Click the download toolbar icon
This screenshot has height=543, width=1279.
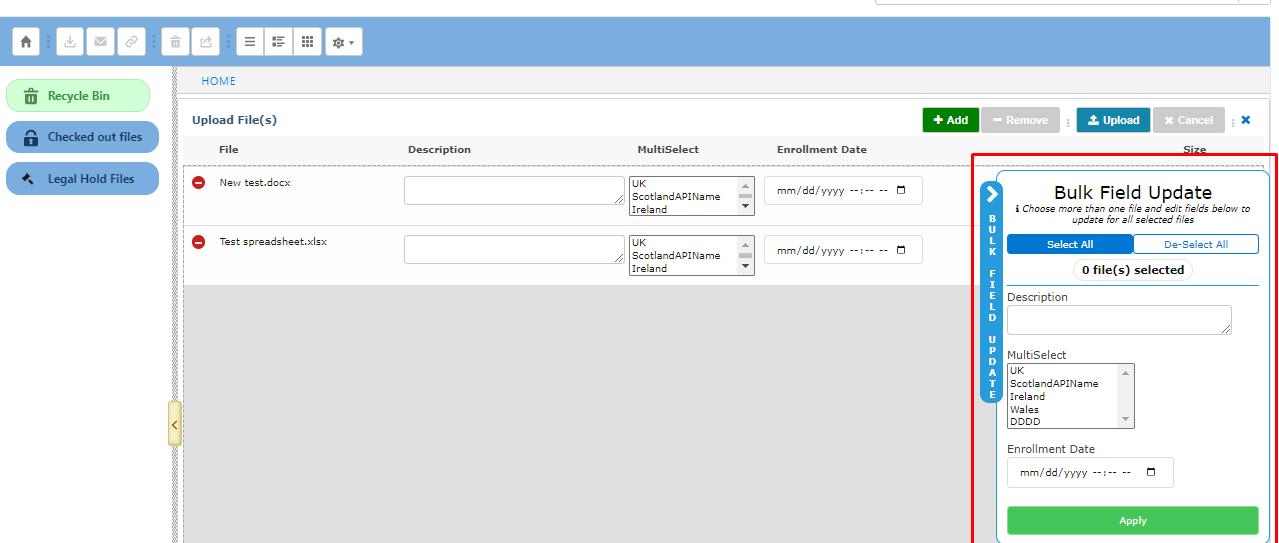tap(70, 42)
